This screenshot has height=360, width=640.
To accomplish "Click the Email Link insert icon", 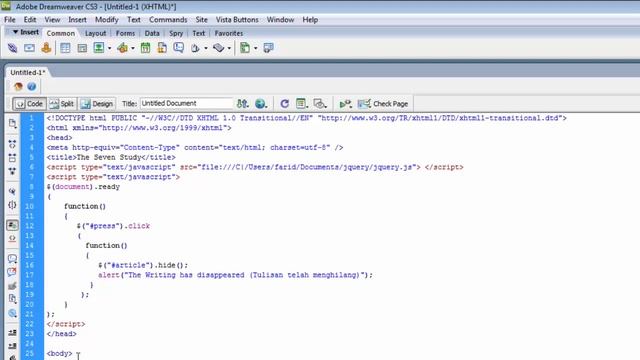I will (29, 48).
